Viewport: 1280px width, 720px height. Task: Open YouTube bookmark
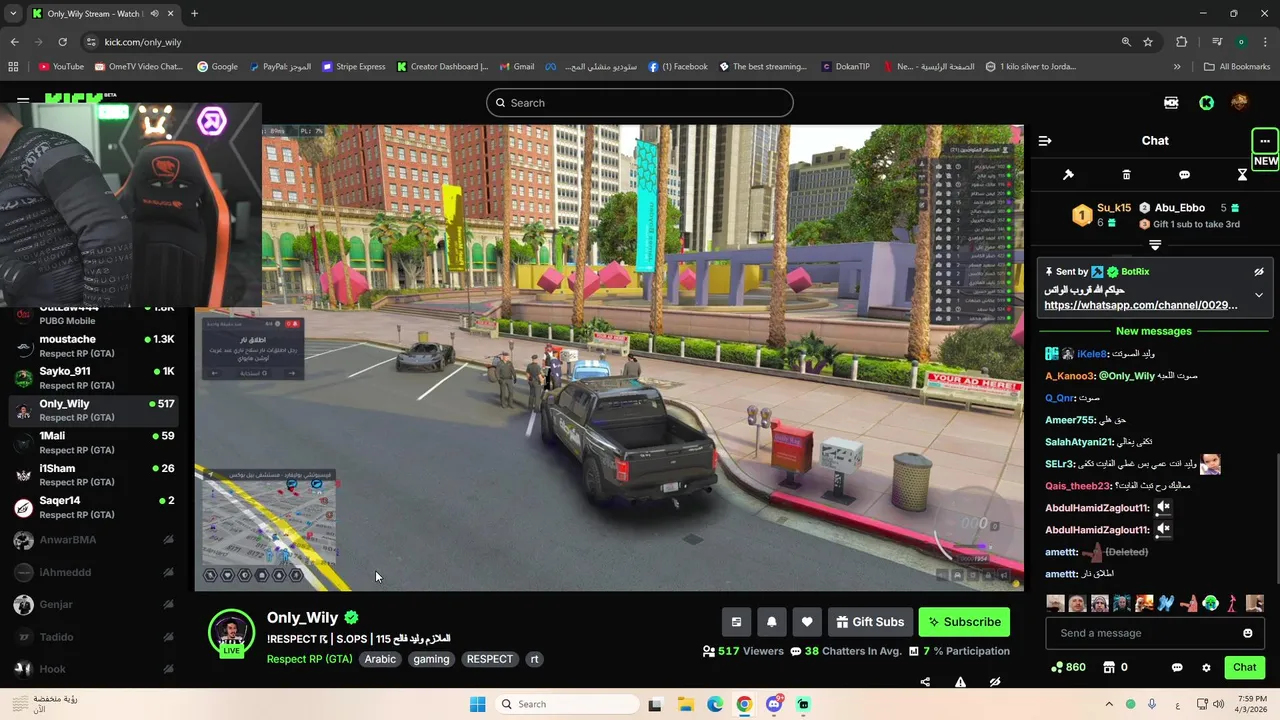coord(61,67)
